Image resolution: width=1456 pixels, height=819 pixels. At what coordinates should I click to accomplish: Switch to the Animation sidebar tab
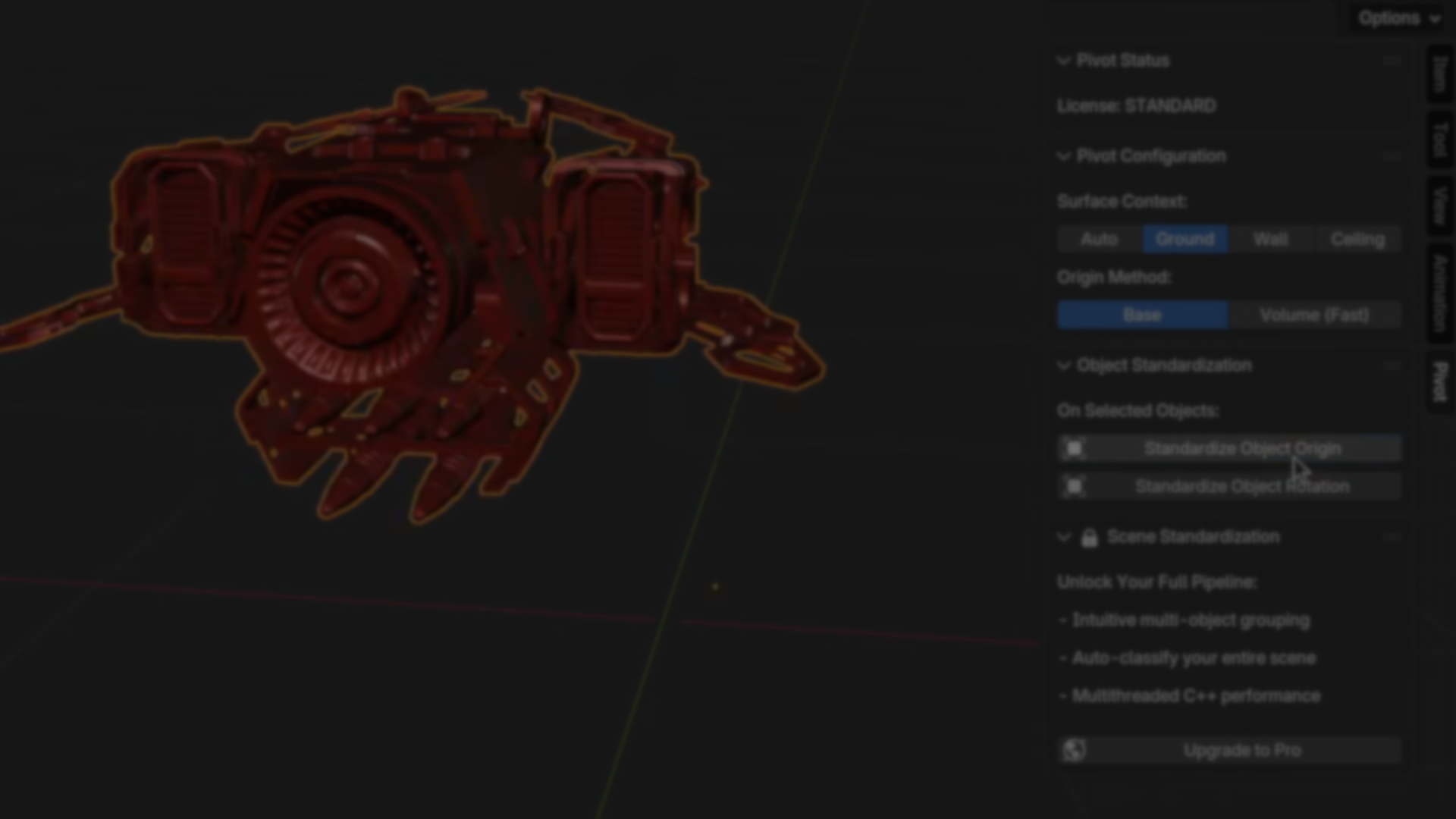point(1440,291)
